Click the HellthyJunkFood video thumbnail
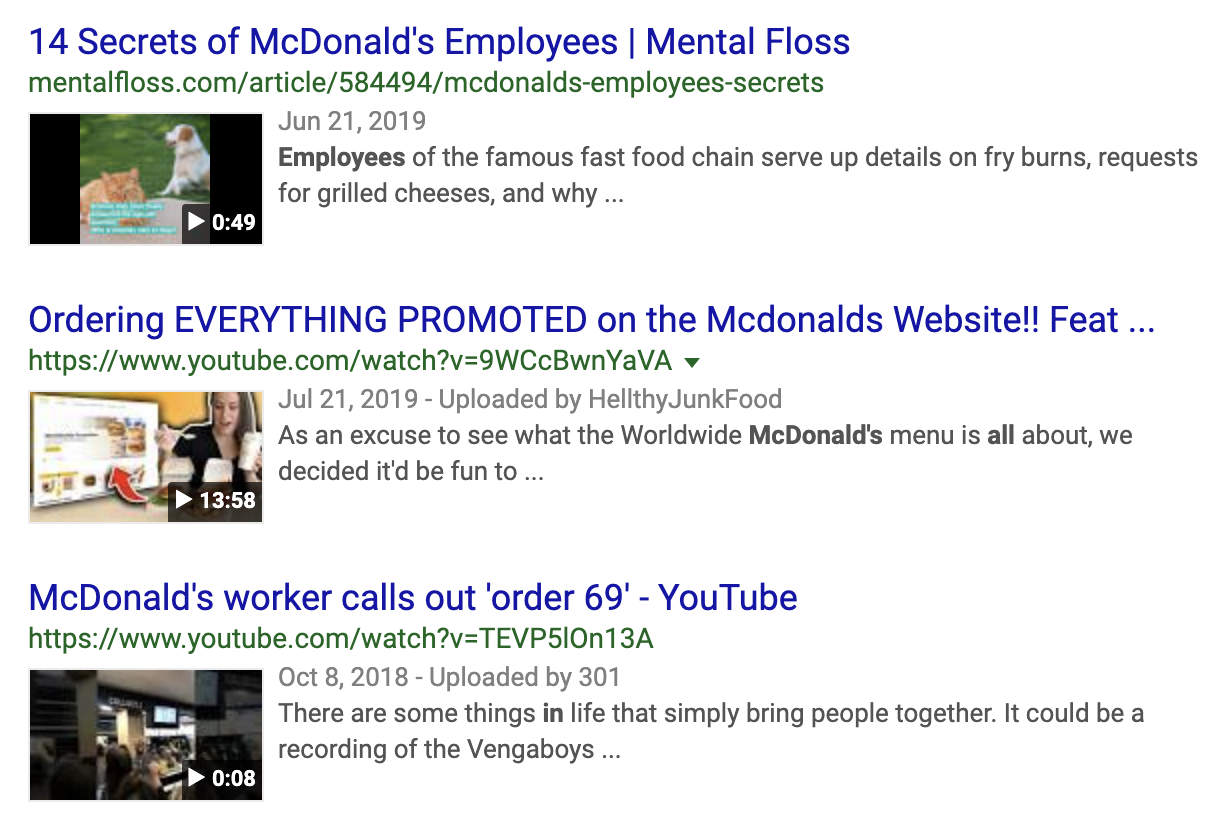Image resolution: width=1228 pixels, height=832 pixels. point(145,456)
